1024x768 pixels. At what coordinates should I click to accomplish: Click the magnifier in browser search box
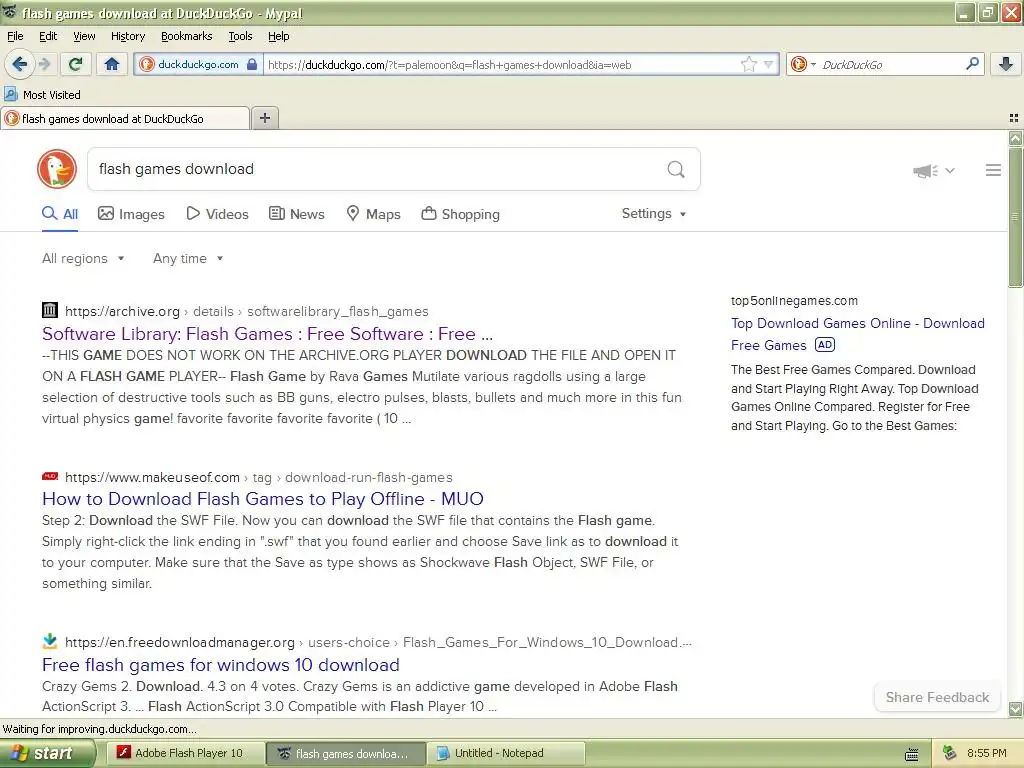pyautogui.click(x=972, y=64)
